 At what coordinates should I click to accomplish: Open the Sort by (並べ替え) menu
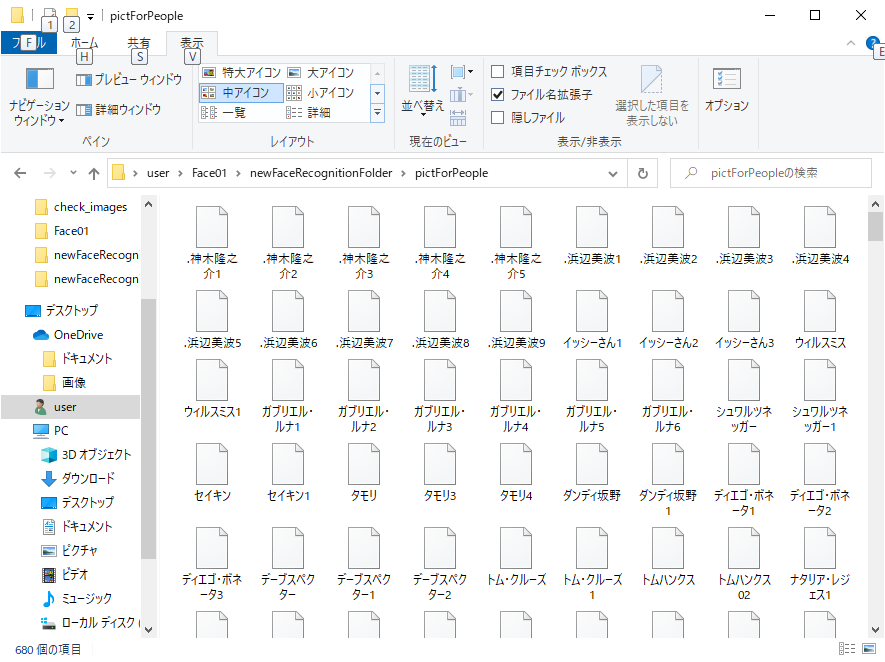coord(423,90)
